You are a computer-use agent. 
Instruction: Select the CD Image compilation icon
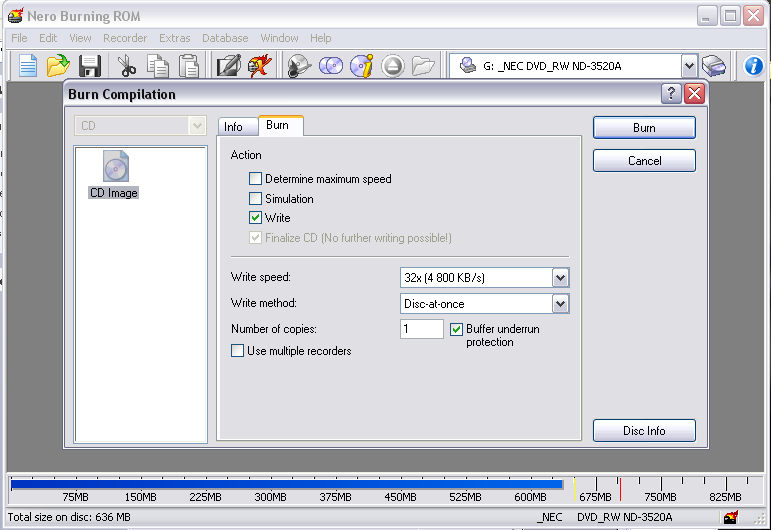pyautogui.click(x=114, y=174)
